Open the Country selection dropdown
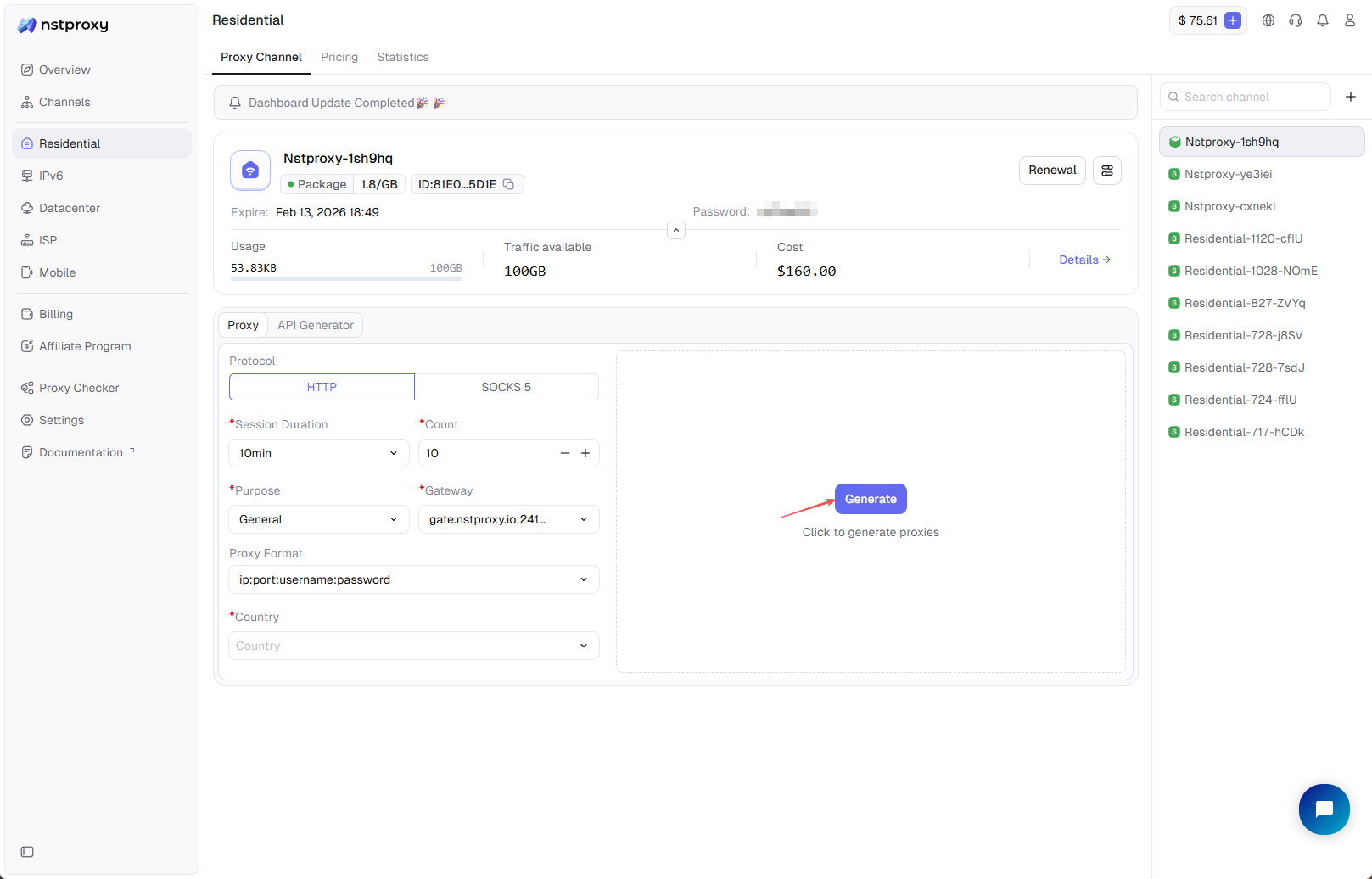 pos(413,646)
